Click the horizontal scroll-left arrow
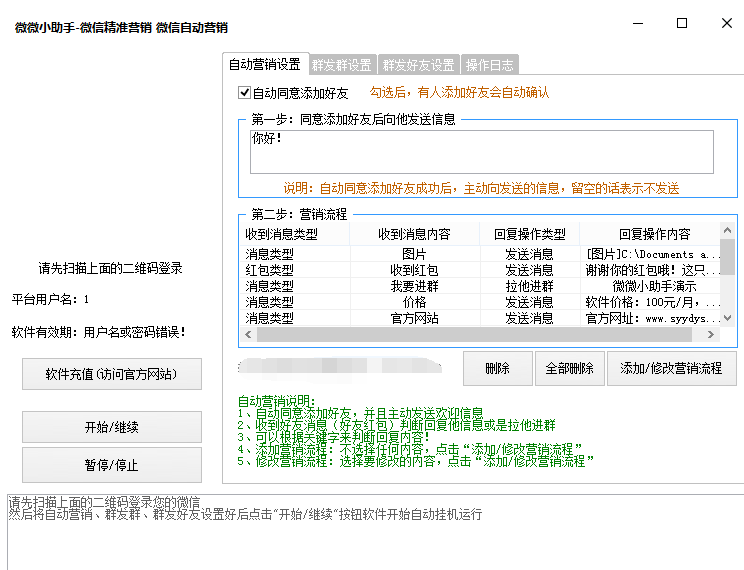Viewport: 744px width, 570px height. (x=248, y=334)
